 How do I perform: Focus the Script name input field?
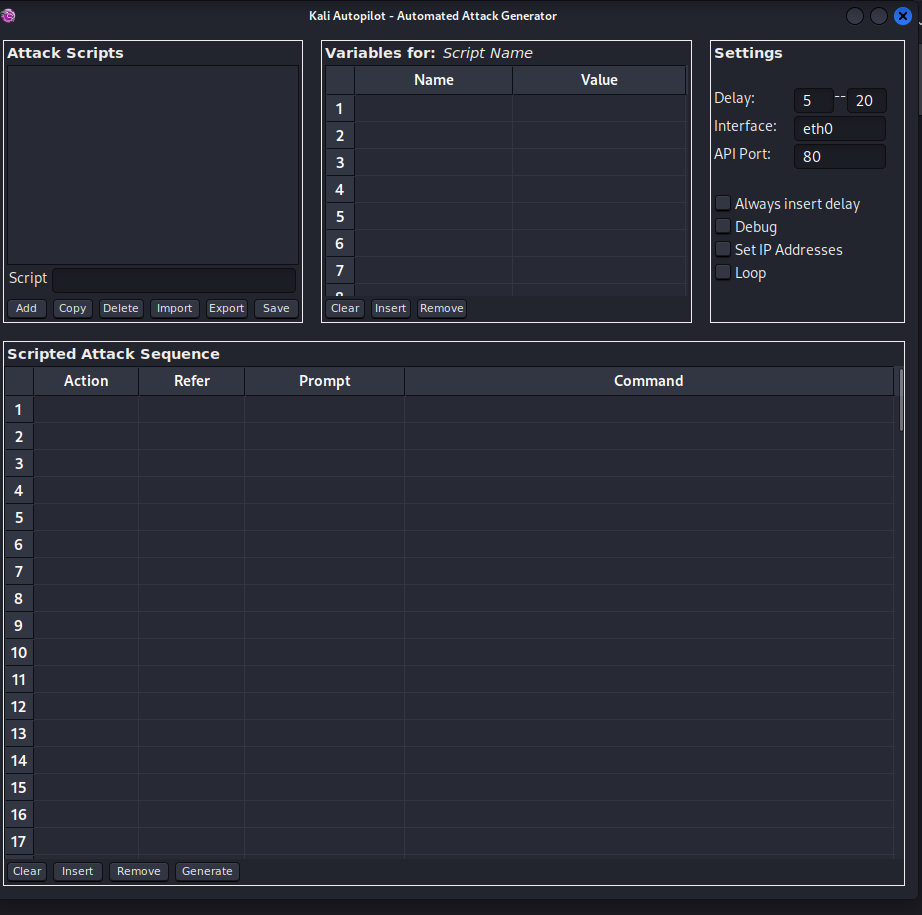[174, 280]
